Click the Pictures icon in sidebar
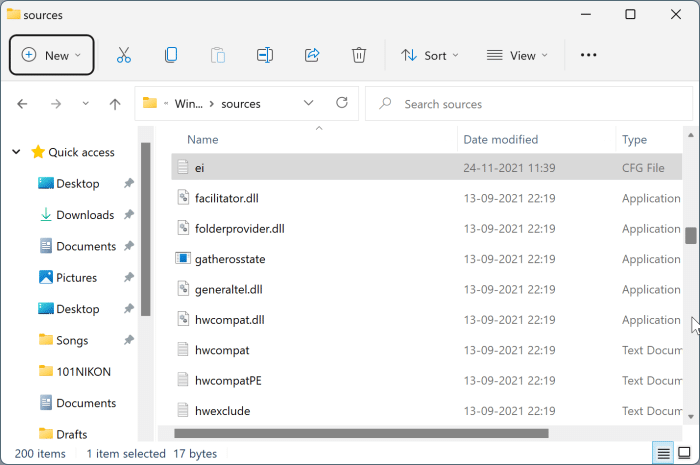The height and width of the screenshot is (465, 700). point(46,277)
